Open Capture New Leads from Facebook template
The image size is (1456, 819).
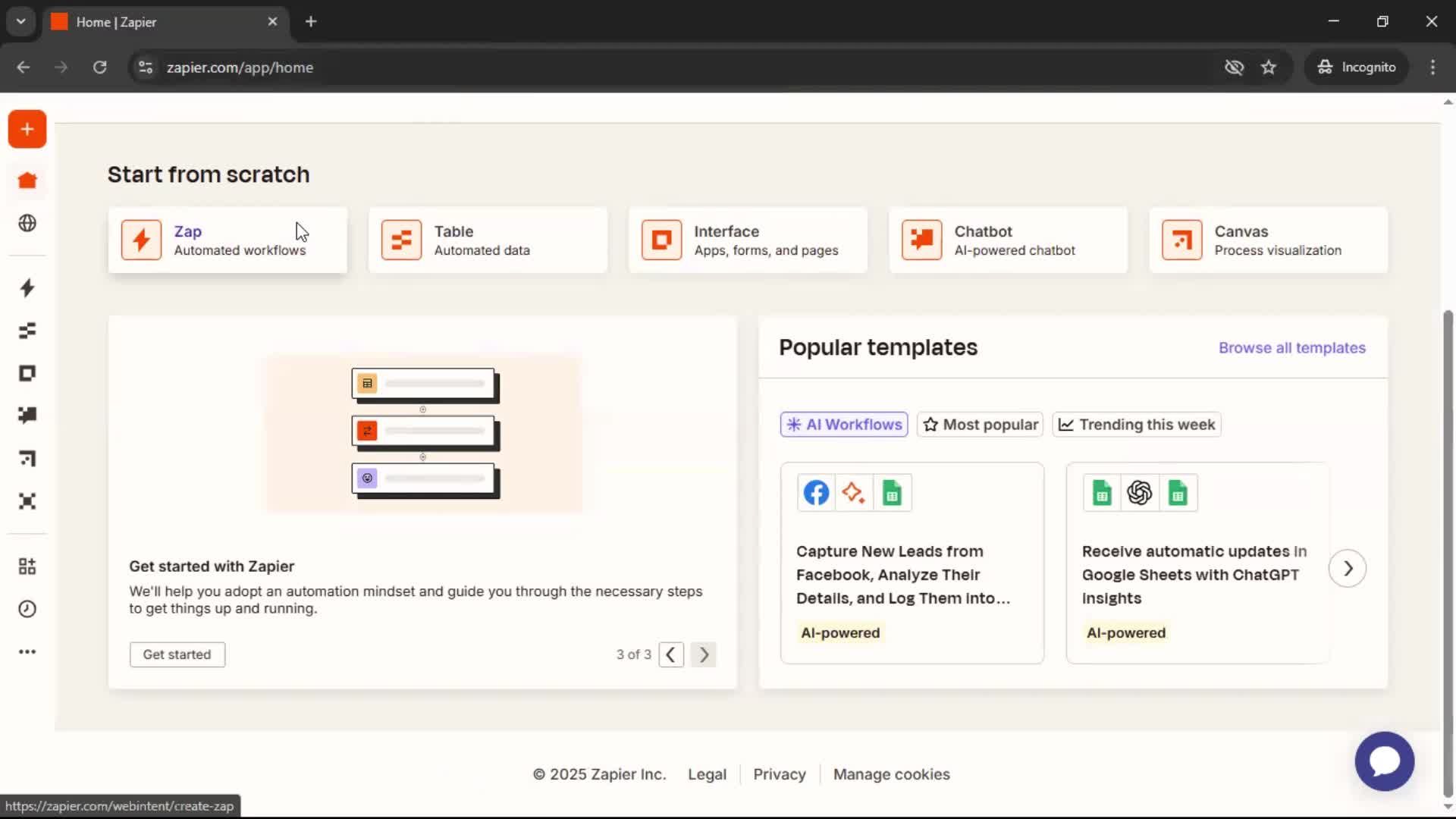click(x=912, y=563)
